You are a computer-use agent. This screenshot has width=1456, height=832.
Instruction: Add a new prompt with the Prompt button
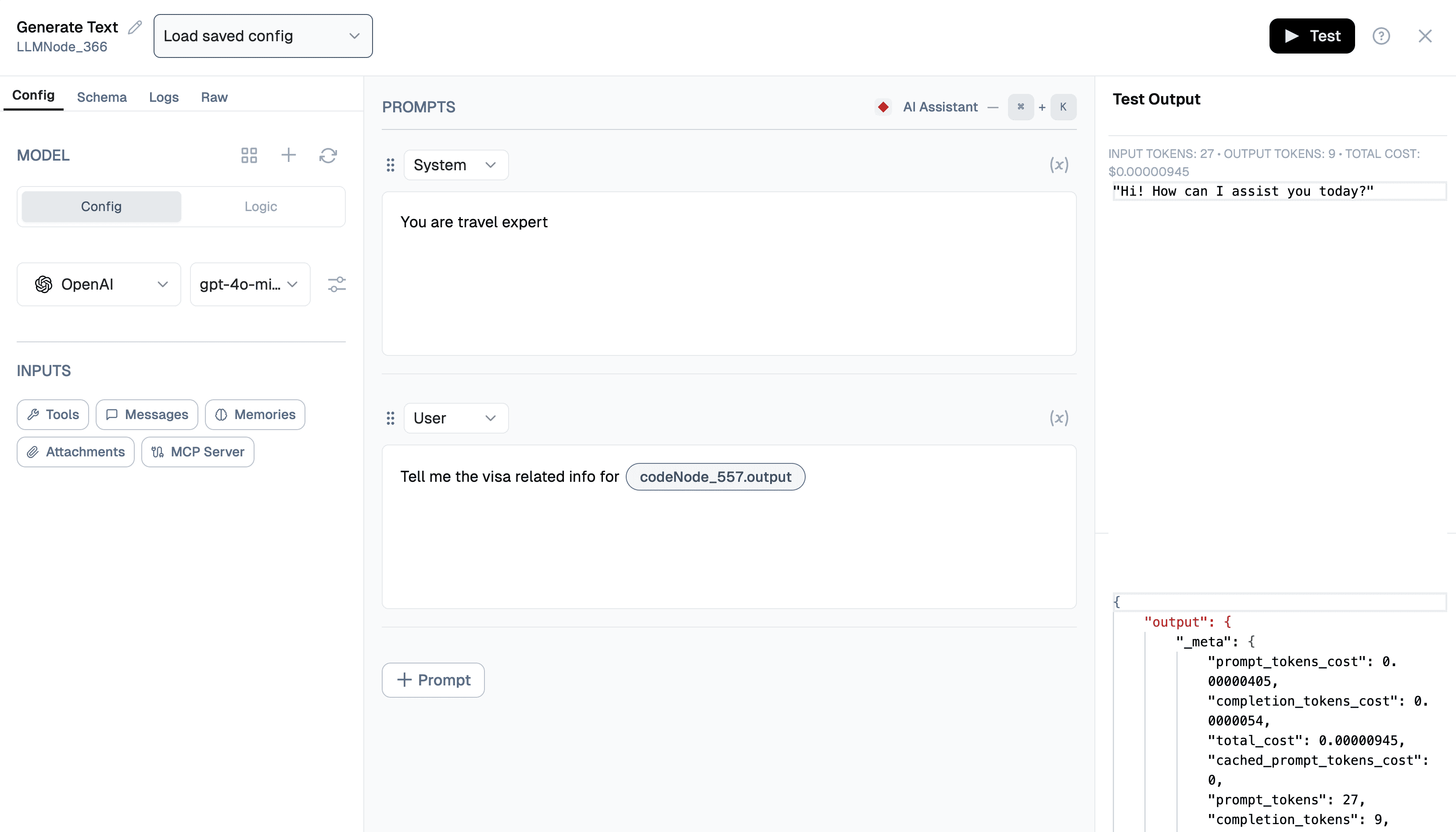[x=433, y=679]
